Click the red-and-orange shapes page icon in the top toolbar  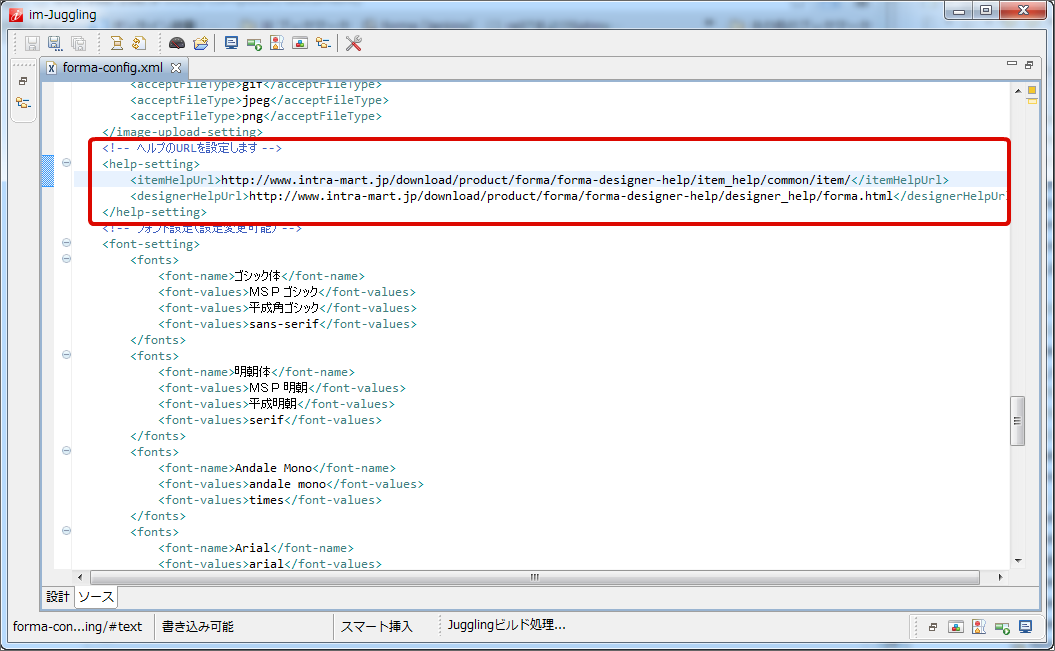click(277, 44)
